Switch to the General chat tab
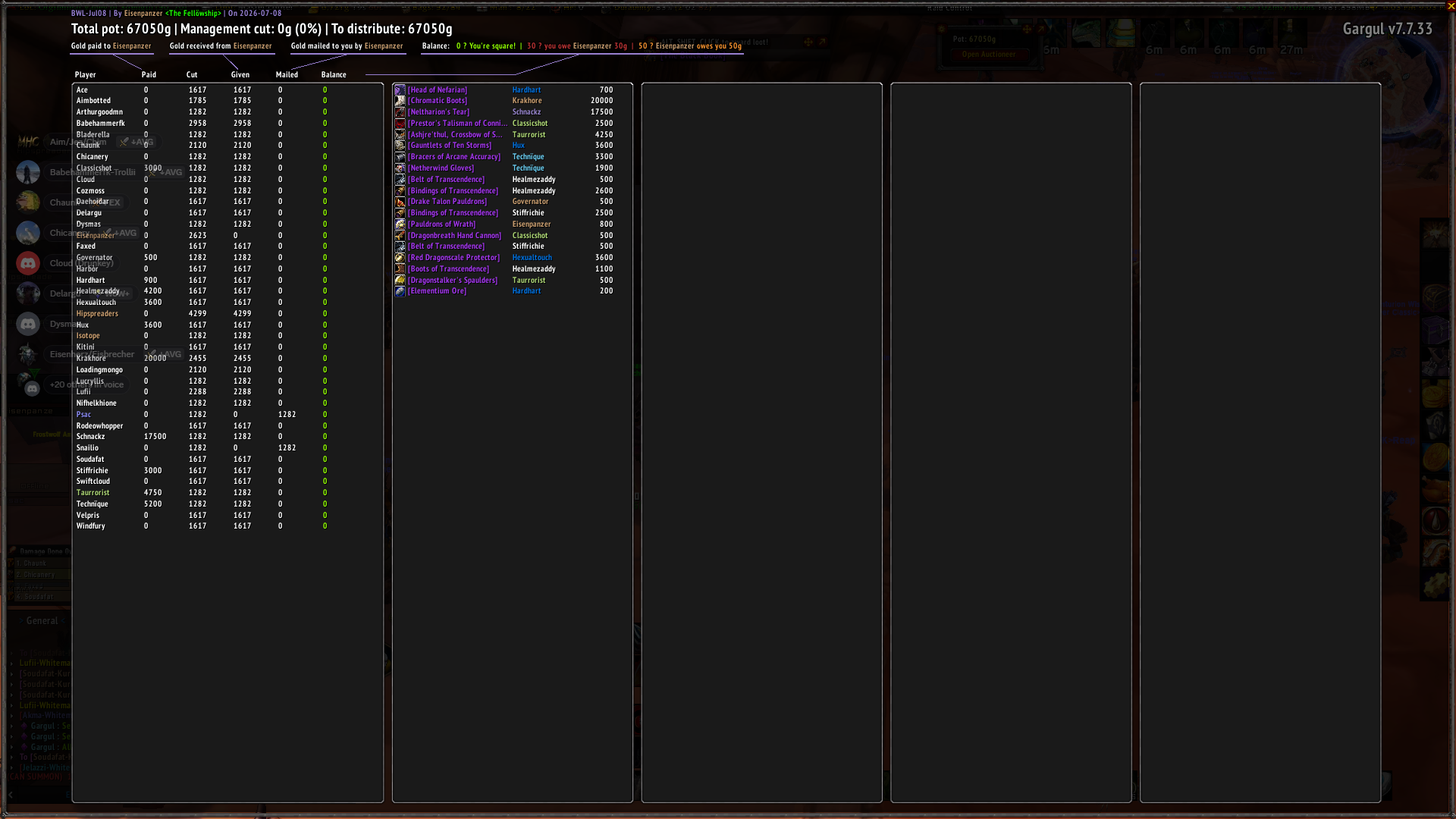The image size is (1456, 819). click(x=42, y=621)
